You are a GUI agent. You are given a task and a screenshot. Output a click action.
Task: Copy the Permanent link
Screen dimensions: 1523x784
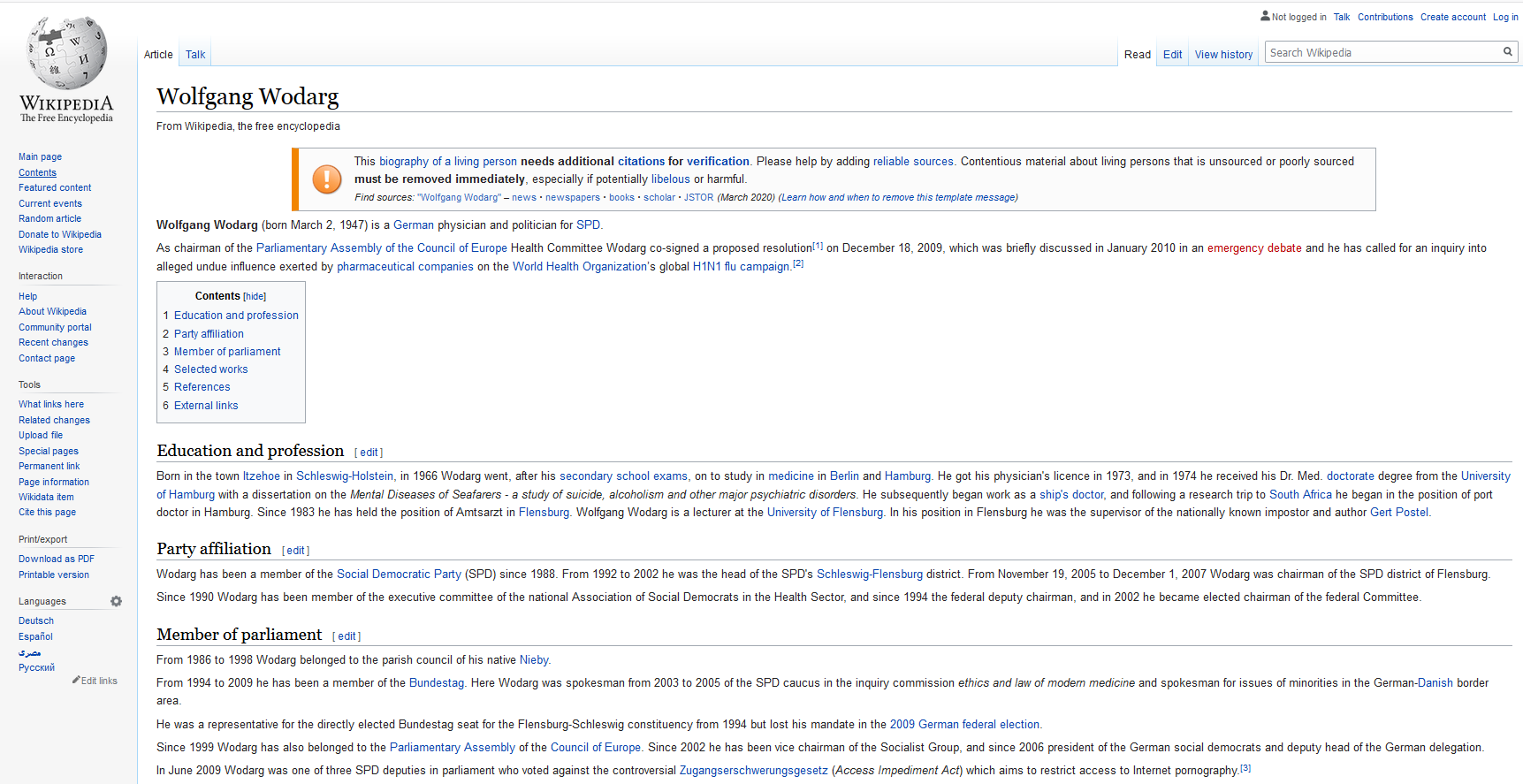click(49, 467)
